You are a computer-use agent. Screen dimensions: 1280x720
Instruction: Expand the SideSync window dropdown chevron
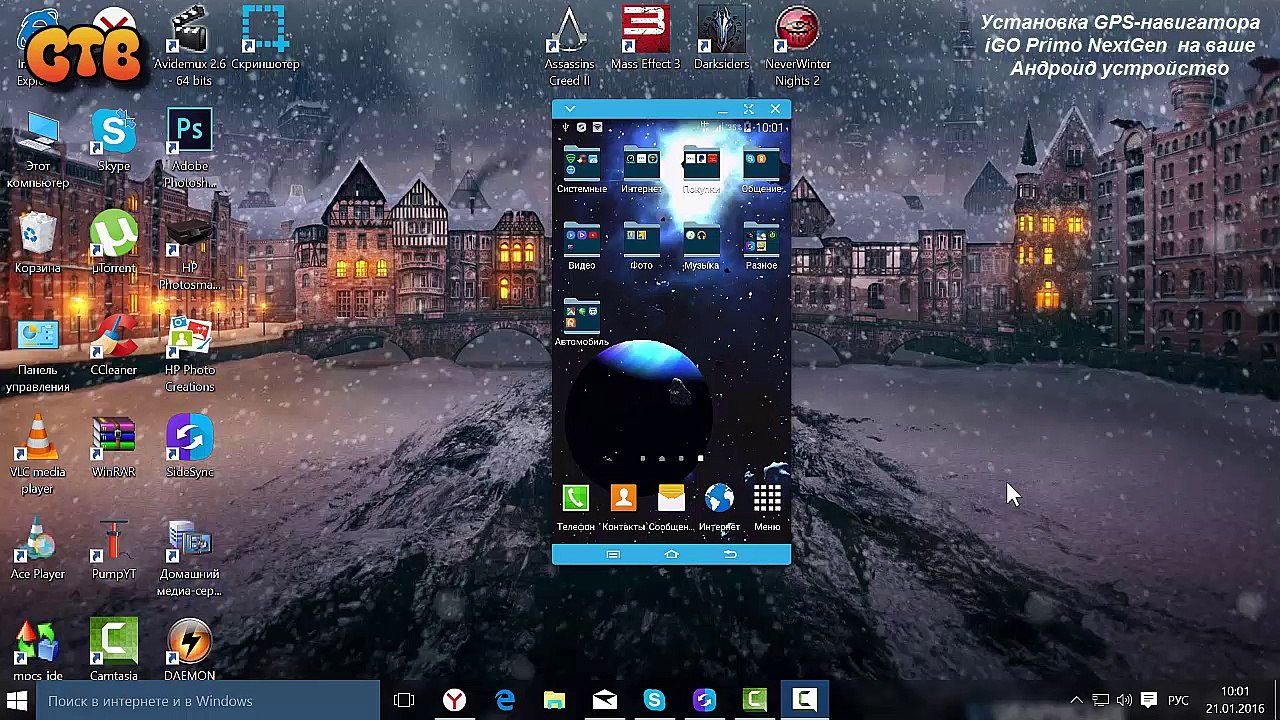coord(570,109)
